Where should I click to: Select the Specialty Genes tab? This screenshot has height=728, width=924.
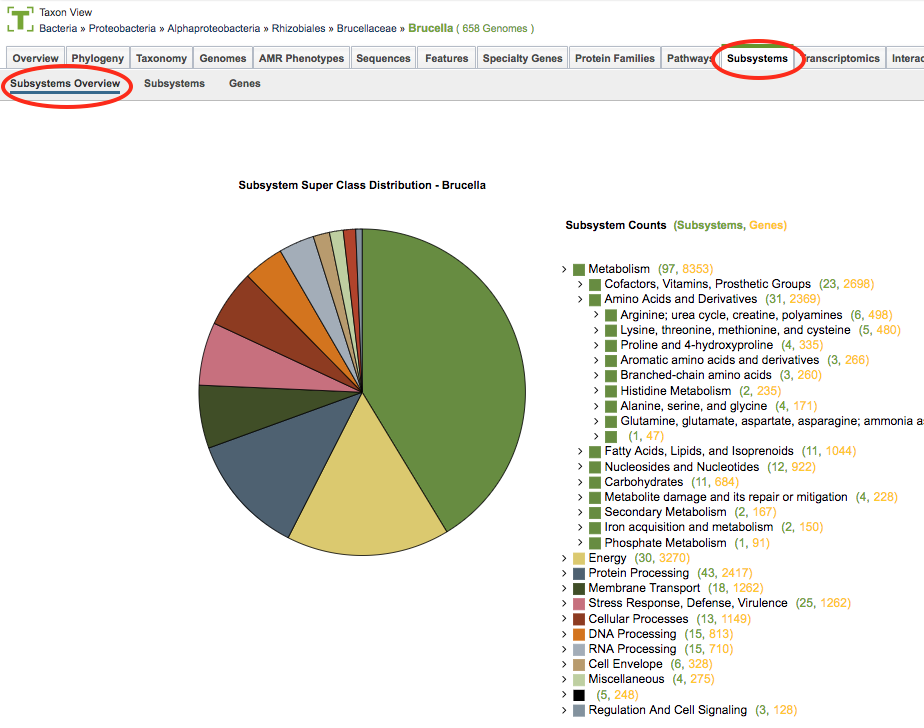(x=523, y=58)
